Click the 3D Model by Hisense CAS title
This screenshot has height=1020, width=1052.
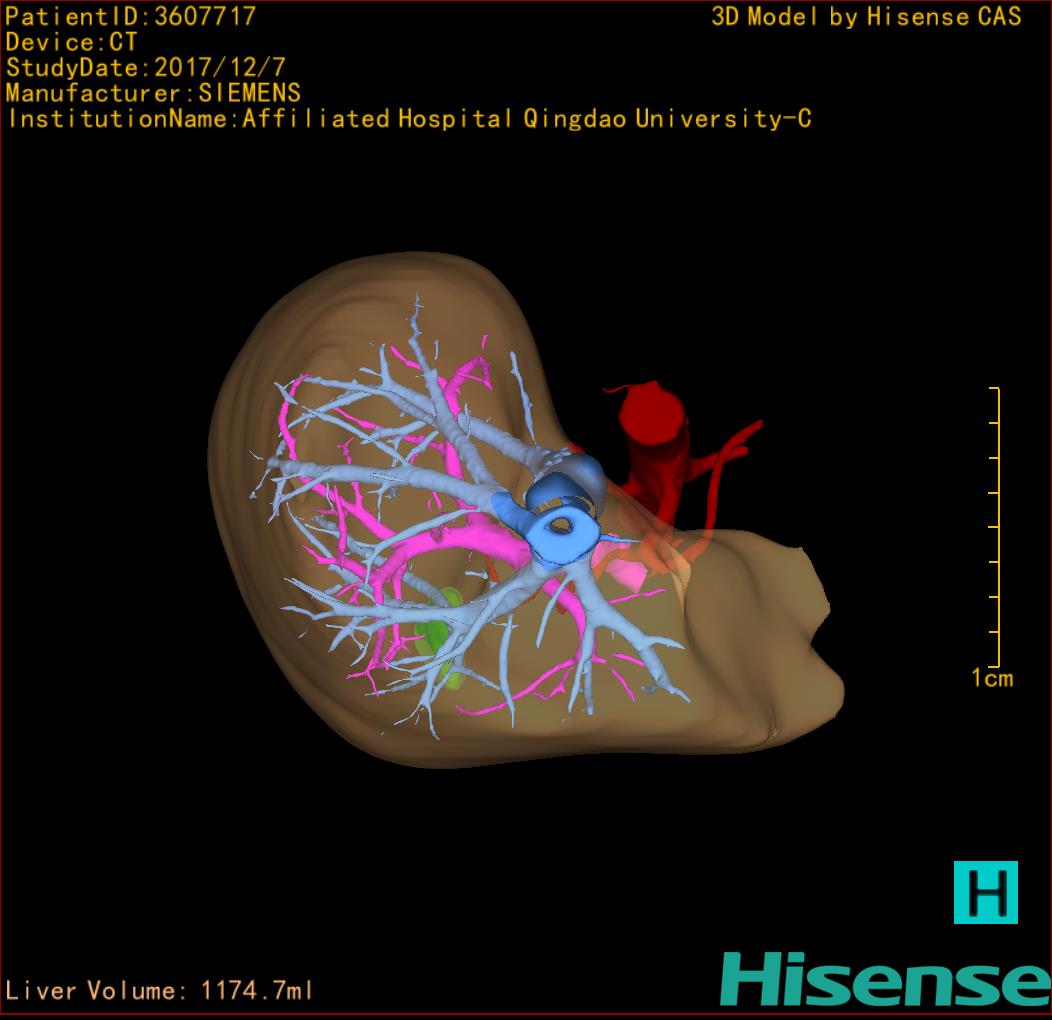(866, 16)
